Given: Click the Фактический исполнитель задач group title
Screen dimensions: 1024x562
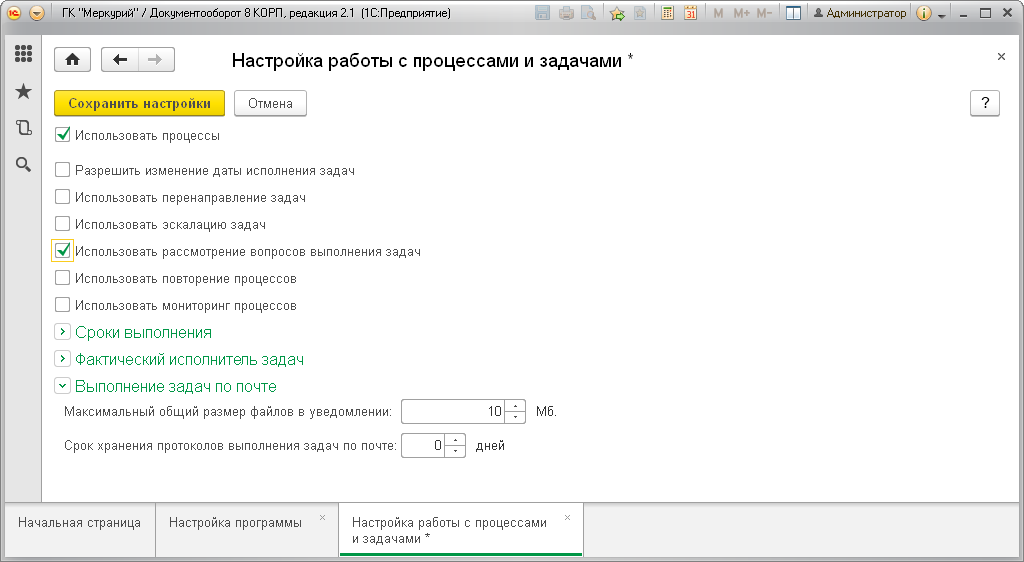Looking at the screenshot, I should [x=189, y=359].
